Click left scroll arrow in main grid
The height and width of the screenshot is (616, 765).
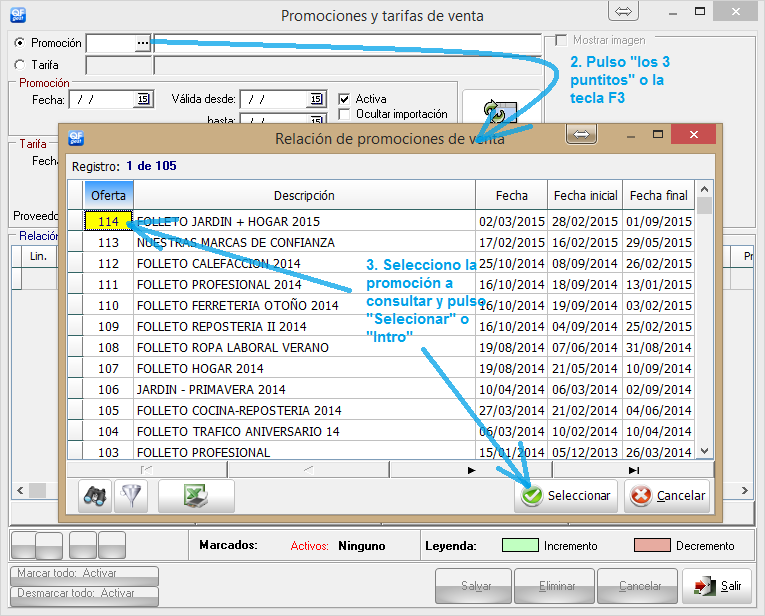pyautogui.click(x=20, y=490)
